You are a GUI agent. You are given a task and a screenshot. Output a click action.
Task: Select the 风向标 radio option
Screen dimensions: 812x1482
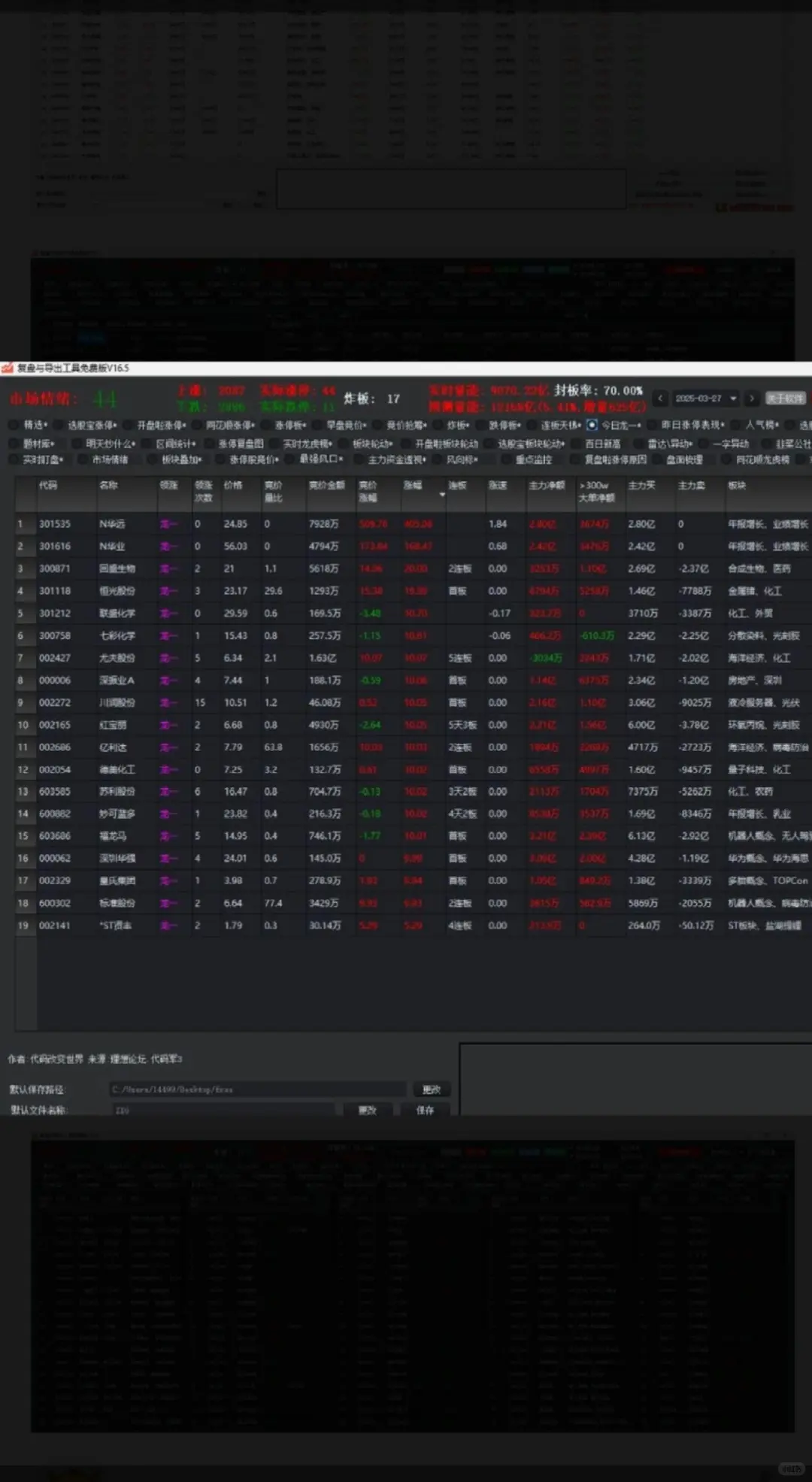pos(456,459)
